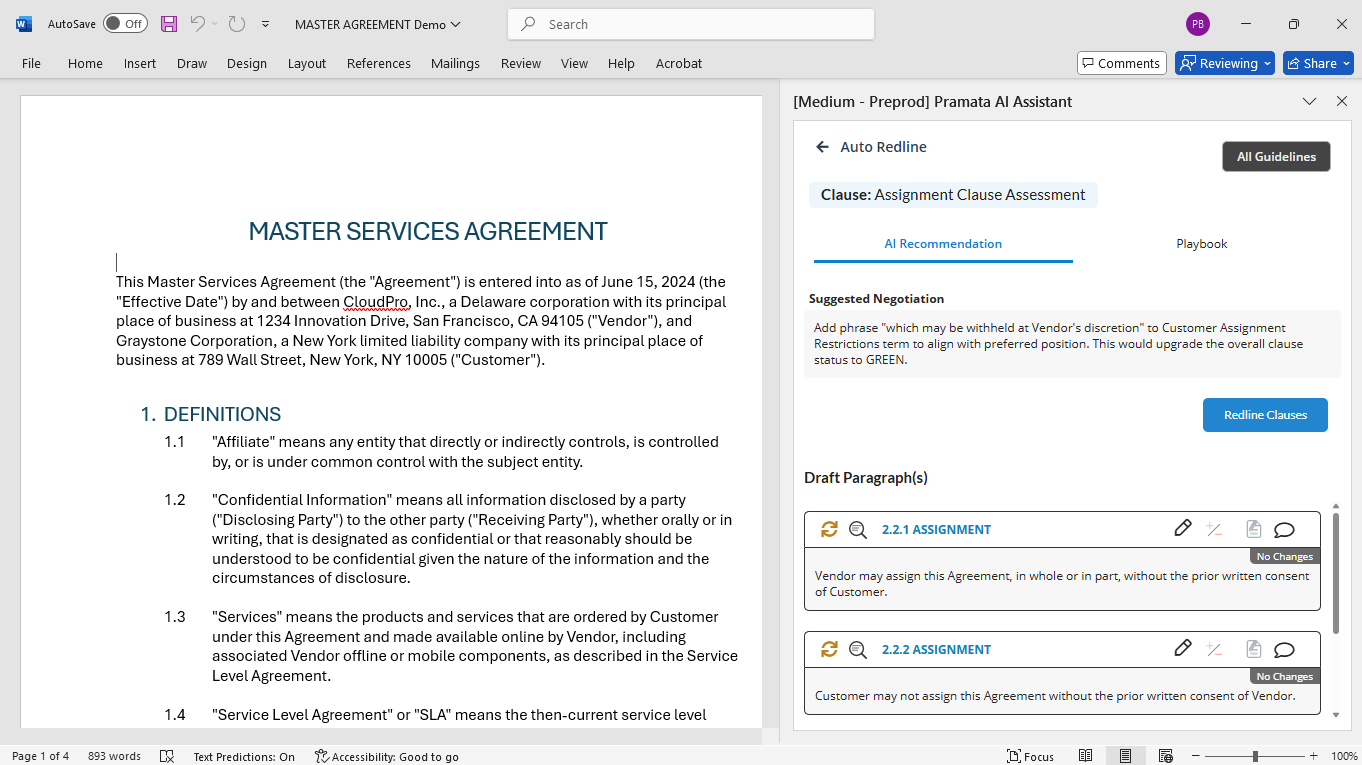Image resolution: width=1362 pixels, height=765 pixels.
Task: Open the MASTER AGREEMENT Demo title dropdown
Action: click(x=378, y=24)
